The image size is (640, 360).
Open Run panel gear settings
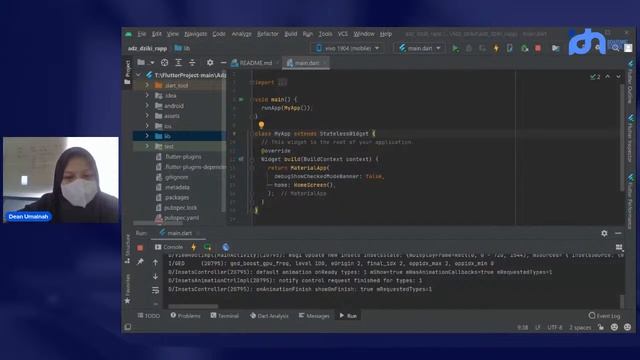604,233
